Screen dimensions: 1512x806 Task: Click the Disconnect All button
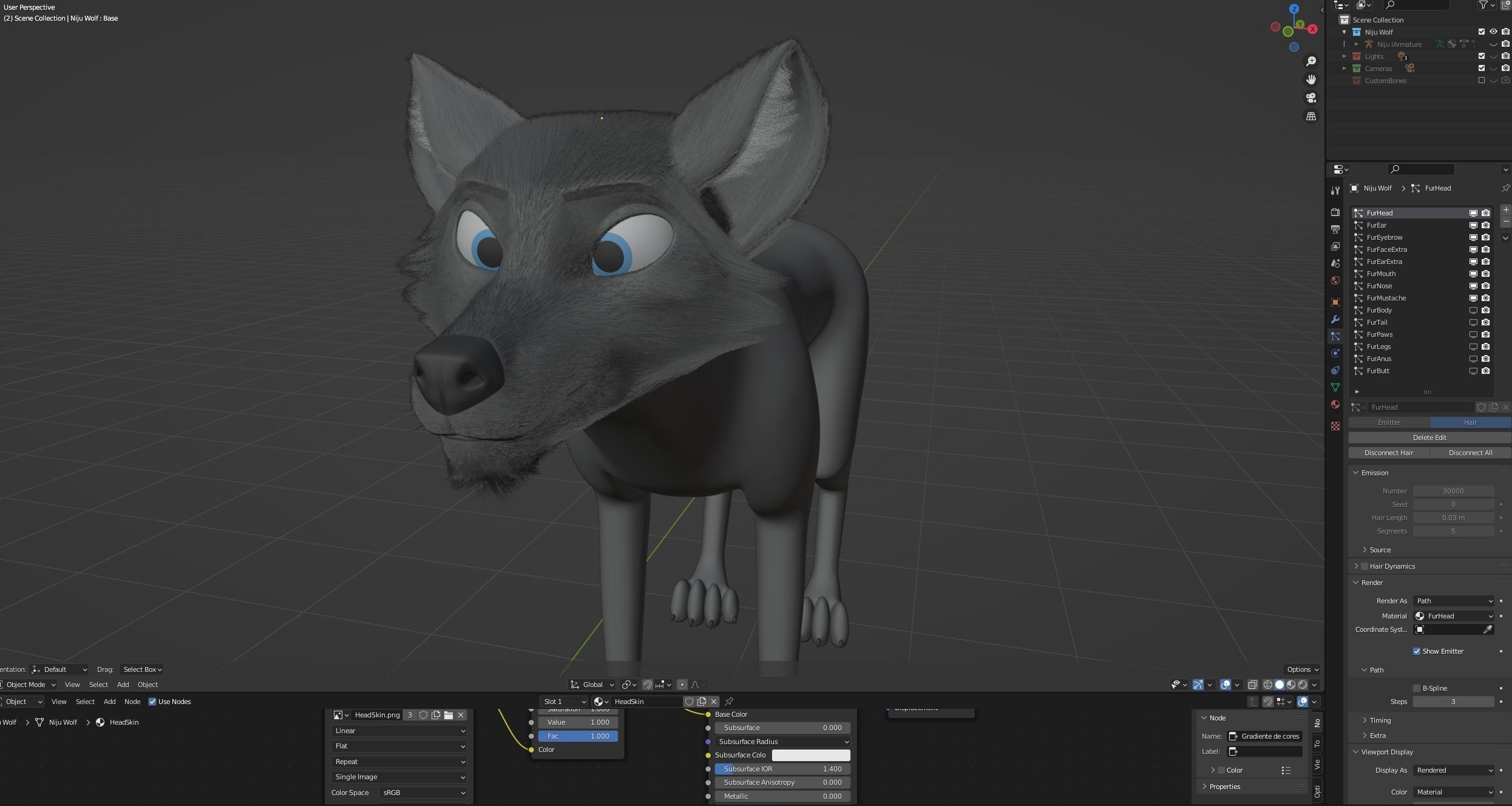coord(1470,453)
